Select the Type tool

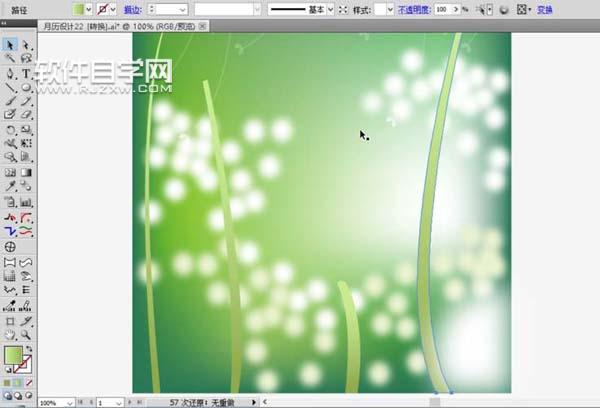pos(26,73)
